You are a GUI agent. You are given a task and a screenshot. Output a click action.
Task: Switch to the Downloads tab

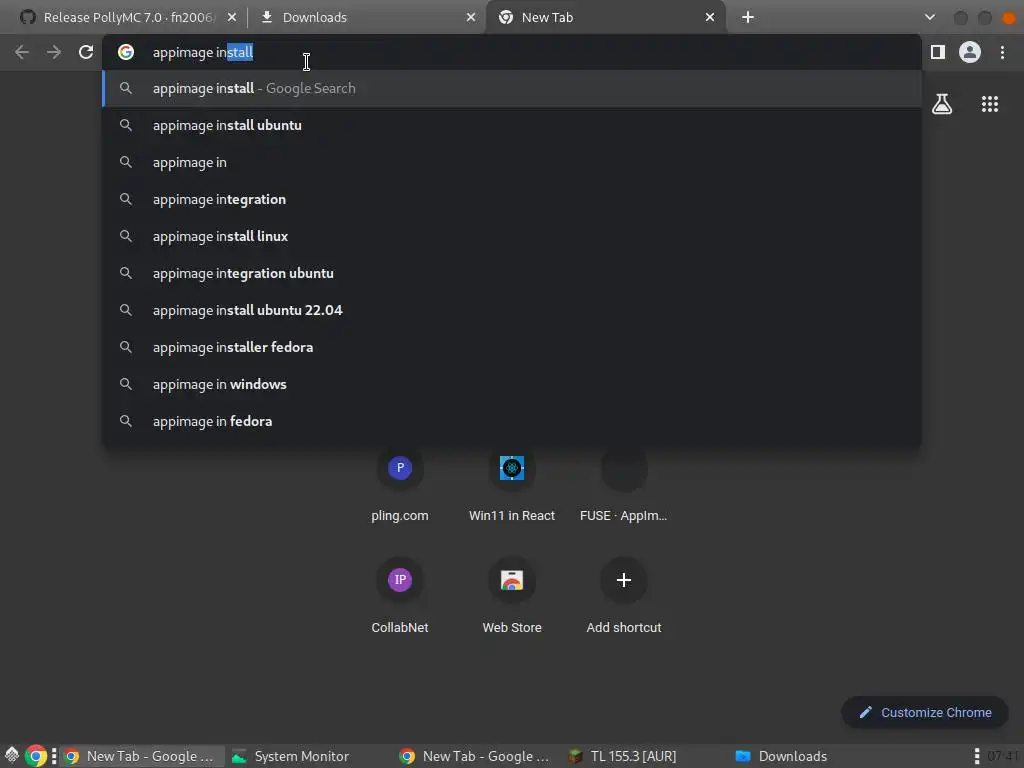366,18
